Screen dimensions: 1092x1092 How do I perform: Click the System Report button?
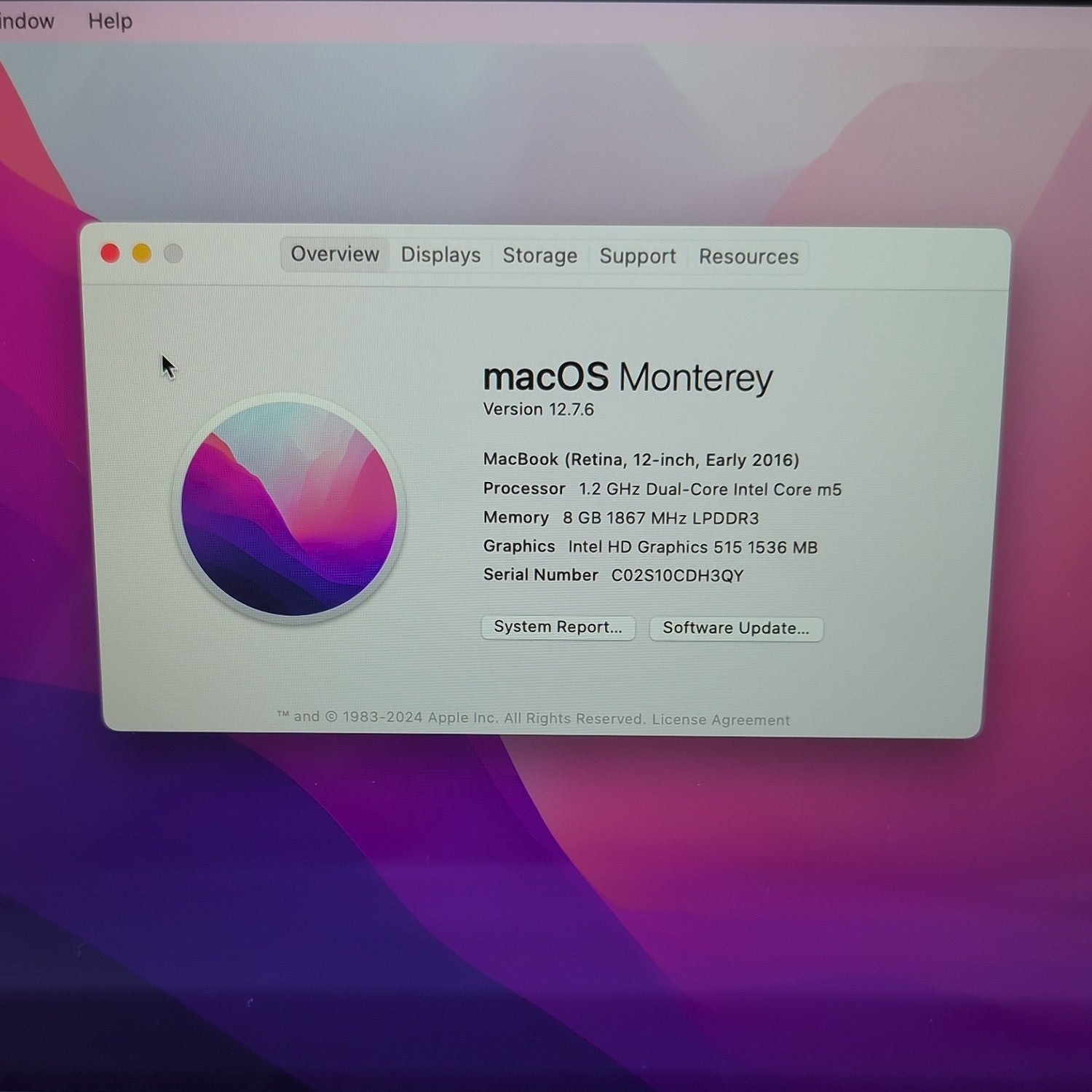(x=558, y=628)
